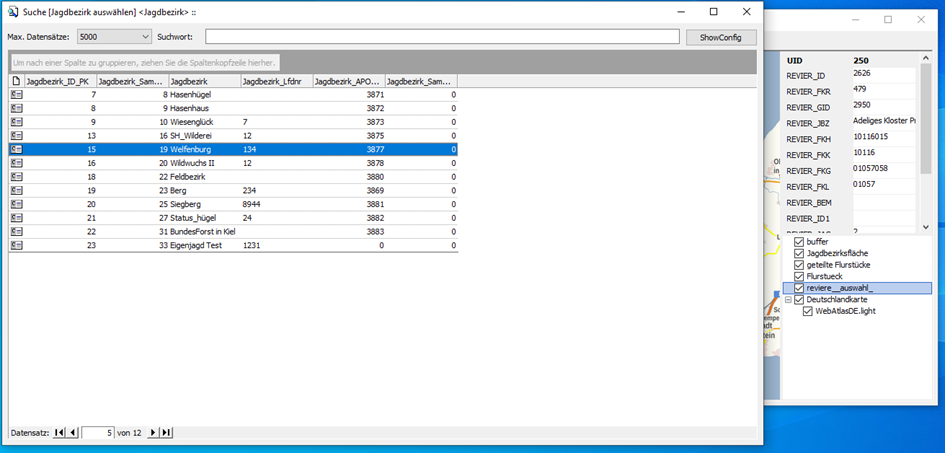
Task: Click the document icon in grid header corner
Action: click(x=16, y=81)
